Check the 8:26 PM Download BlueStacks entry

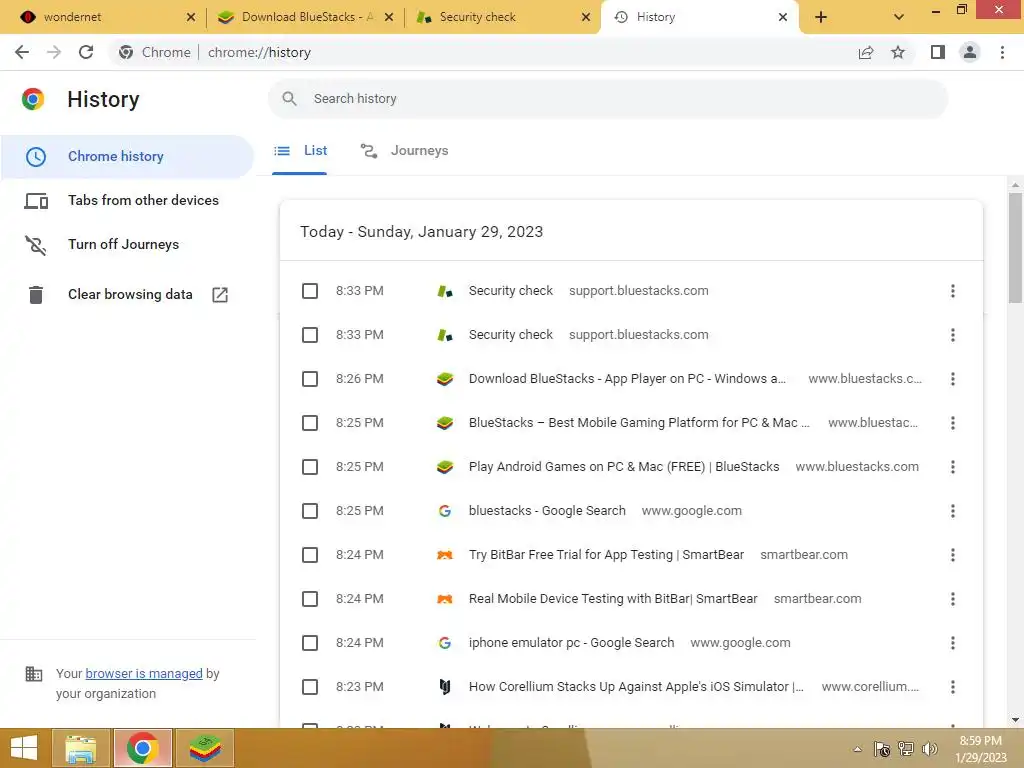point(310,379)
